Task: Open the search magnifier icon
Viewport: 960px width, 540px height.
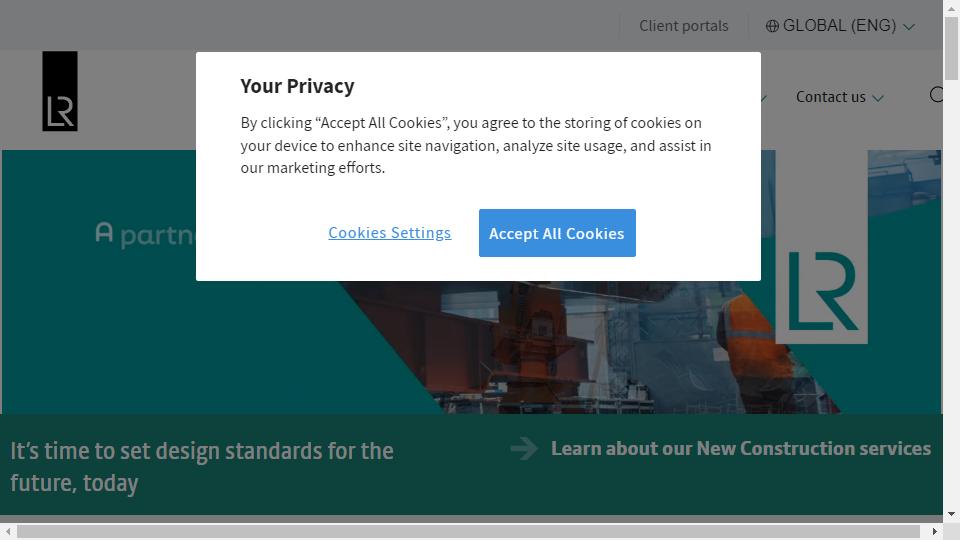Action: [937, 95]
